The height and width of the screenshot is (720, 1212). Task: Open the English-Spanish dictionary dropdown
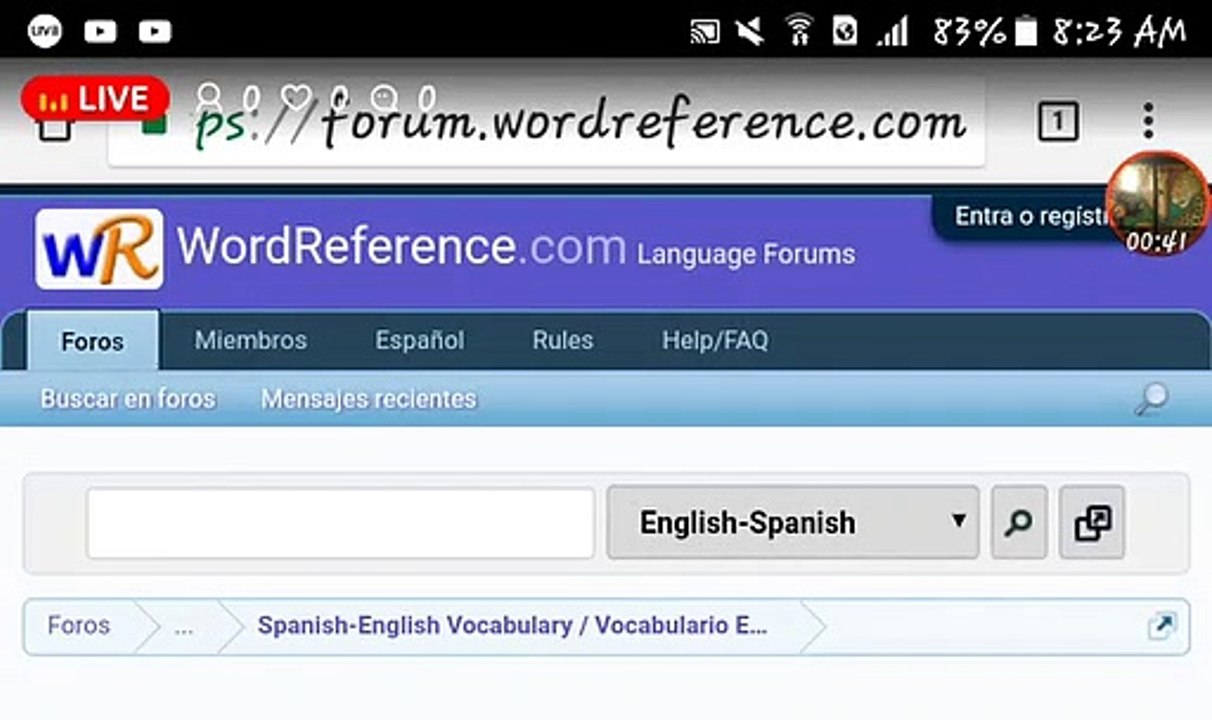click(x=793, y=522)
